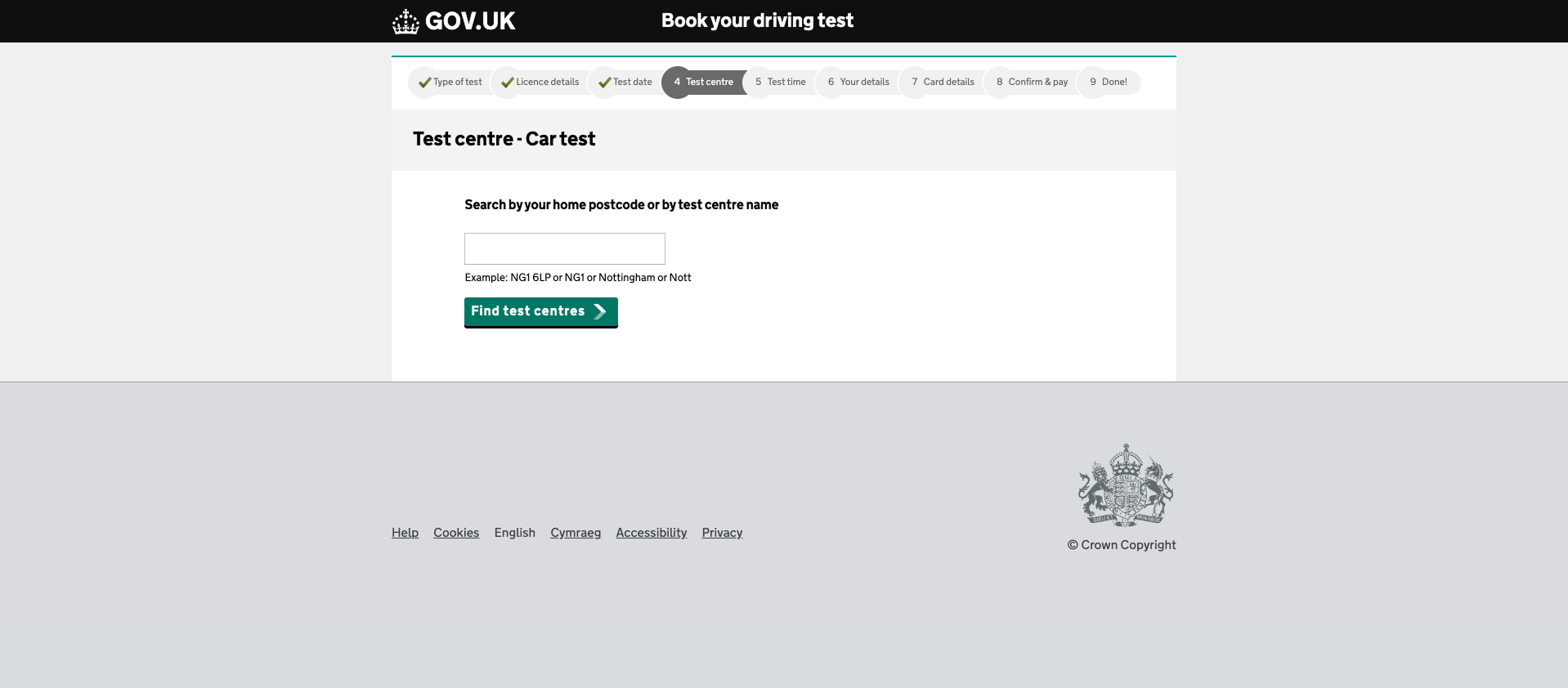Click the checkmark next to Test date
This screenshot has height=688, width=1568.
pyautogui.click(x=604, y=83)
